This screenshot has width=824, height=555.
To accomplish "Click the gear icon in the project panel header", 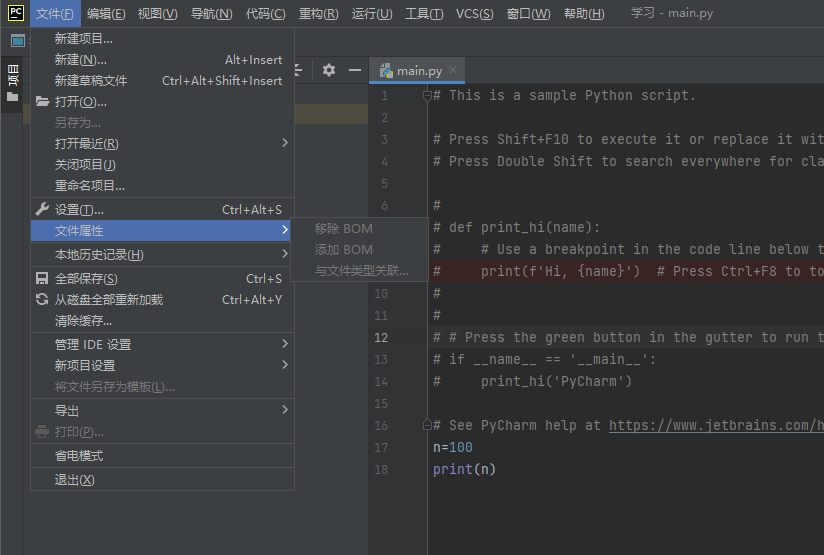I will point(328,70).
